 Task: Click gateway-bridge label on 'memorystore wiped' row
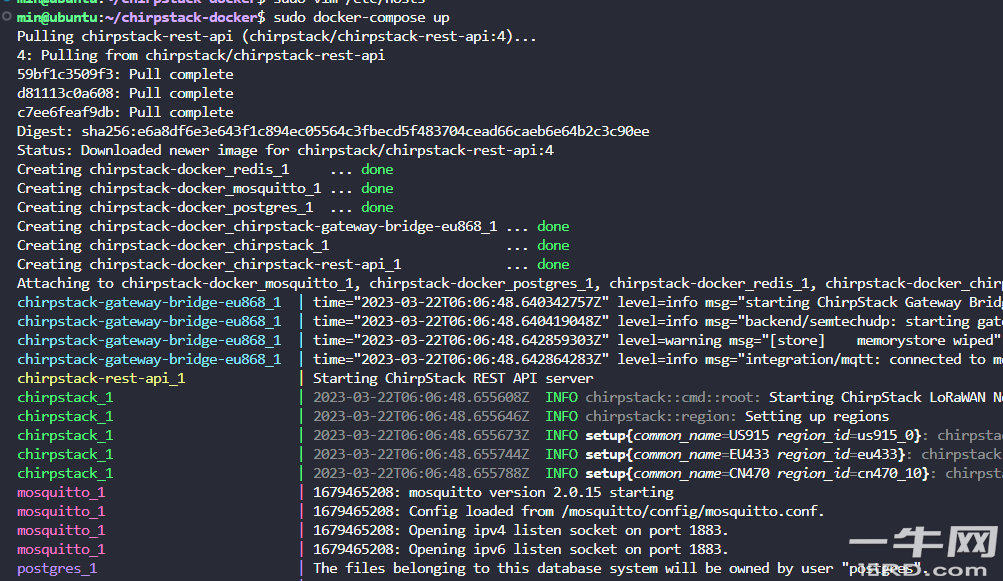pyautogui.click(x=149, y=340)
